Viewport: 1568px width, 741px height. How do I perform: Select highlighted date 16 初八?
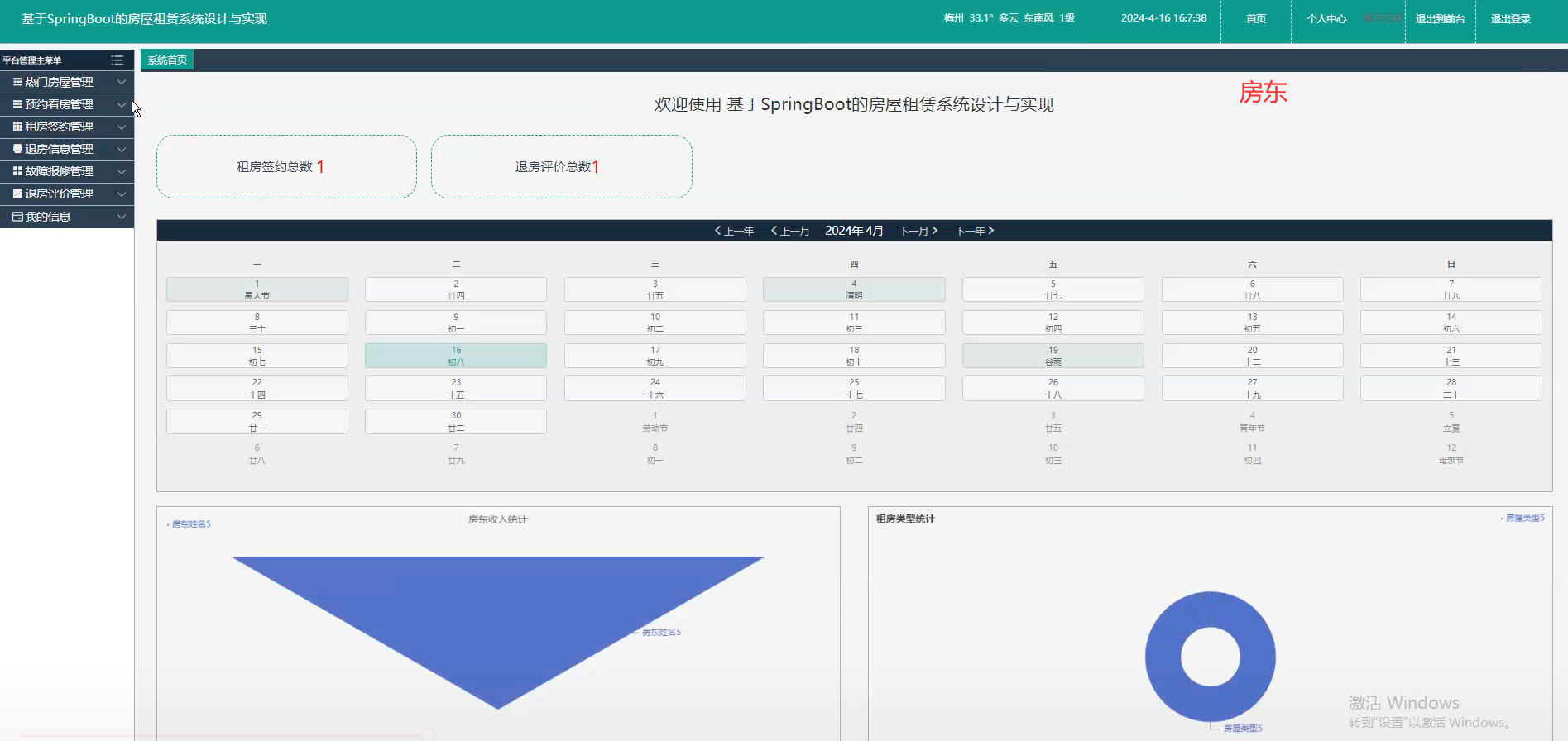456,356
